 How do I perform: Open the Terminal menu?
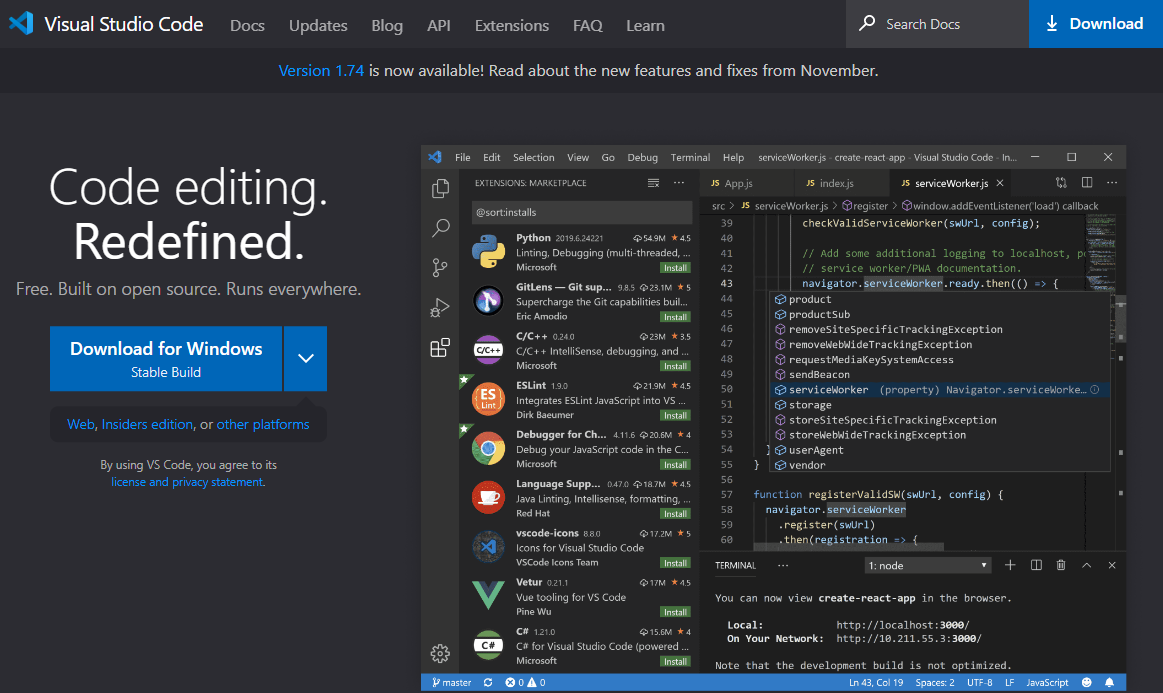coord(689,157)
